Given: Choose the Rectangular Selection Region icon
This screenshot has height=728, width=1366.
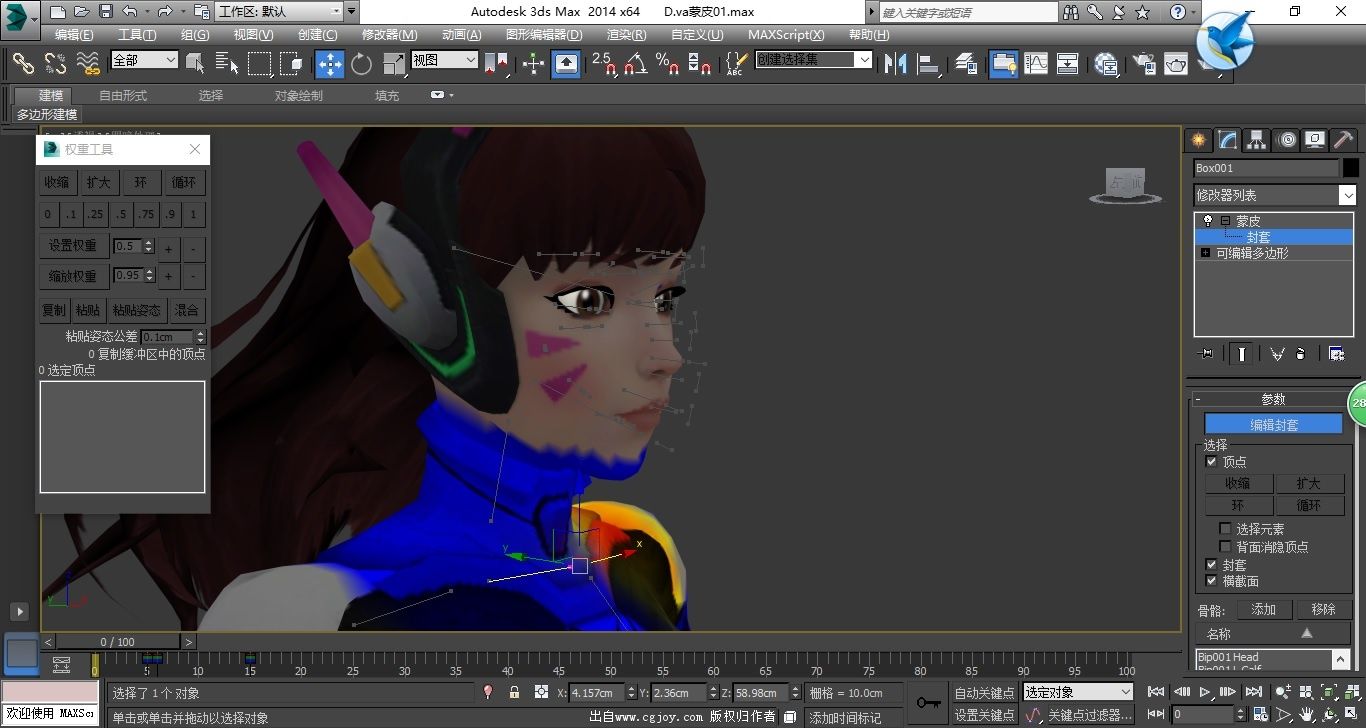Looking at the screenshot, I should (x=260, y=64).
